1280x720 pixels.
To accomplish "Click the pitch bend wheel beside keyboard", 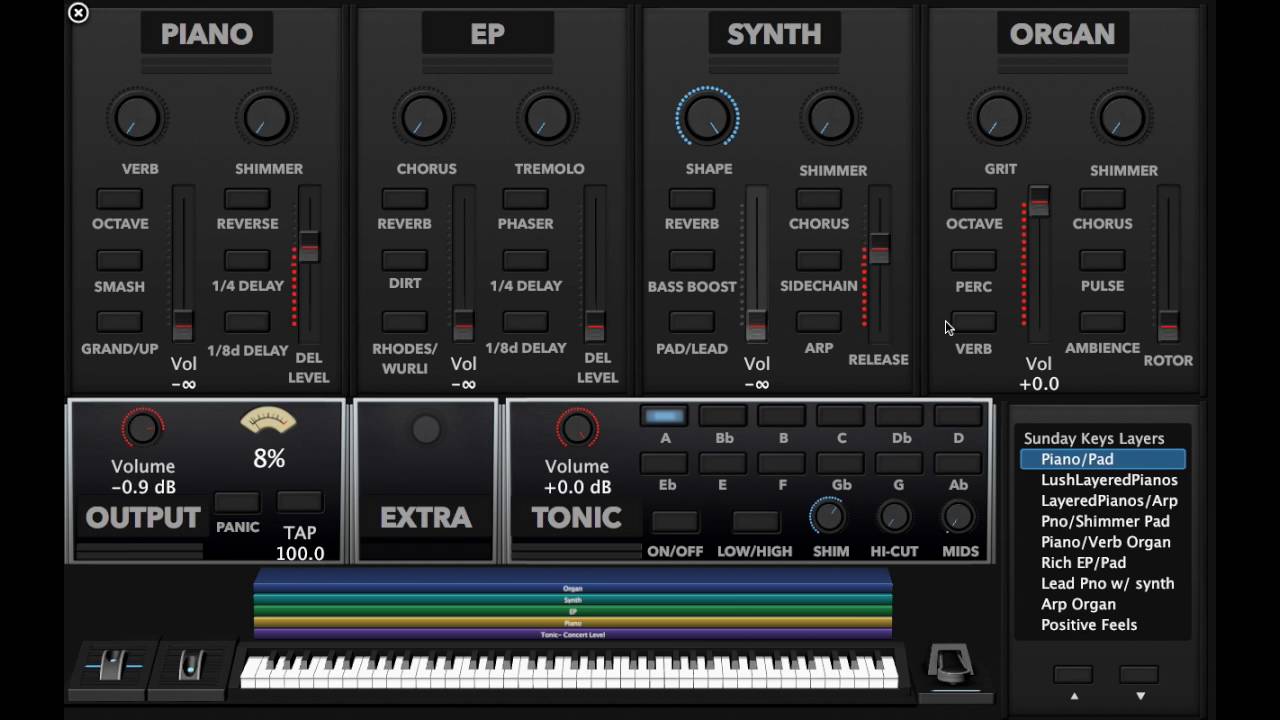I will coord(111,665).
